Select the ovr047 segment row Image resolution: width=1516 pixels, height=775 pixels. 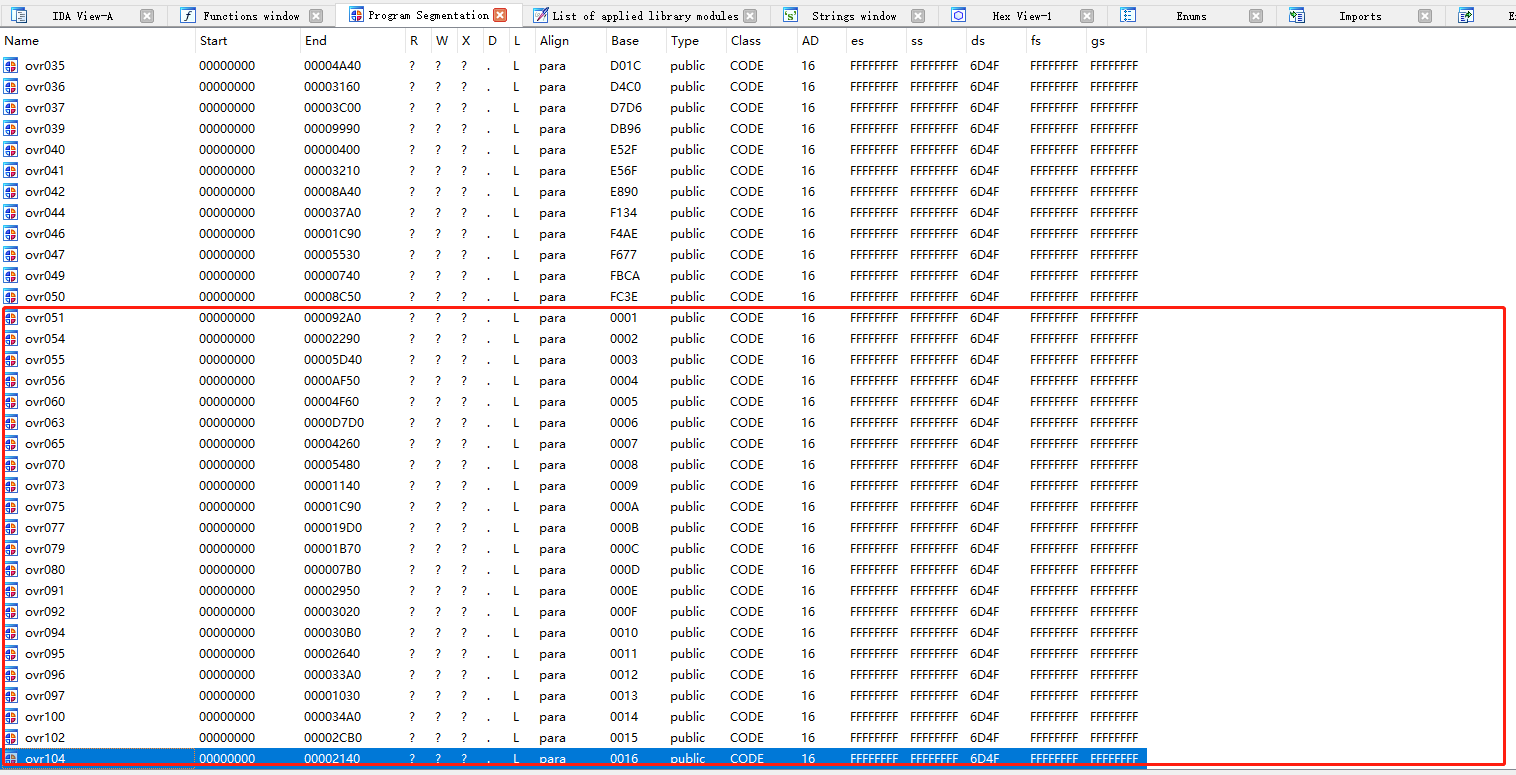tap(573, 255)
